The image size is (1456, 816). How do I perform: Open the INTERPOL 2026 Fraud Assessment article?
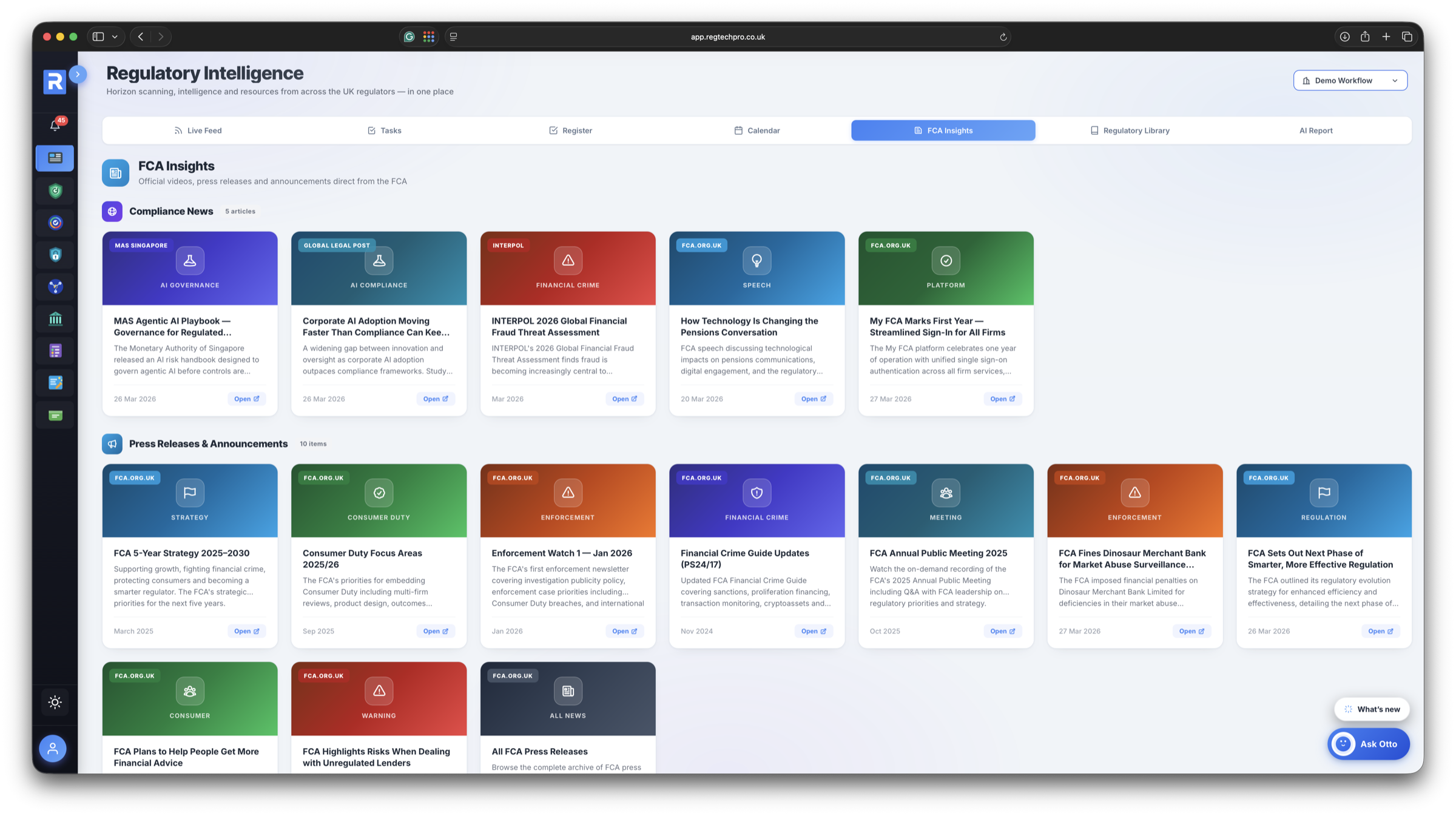coord(624,399)
